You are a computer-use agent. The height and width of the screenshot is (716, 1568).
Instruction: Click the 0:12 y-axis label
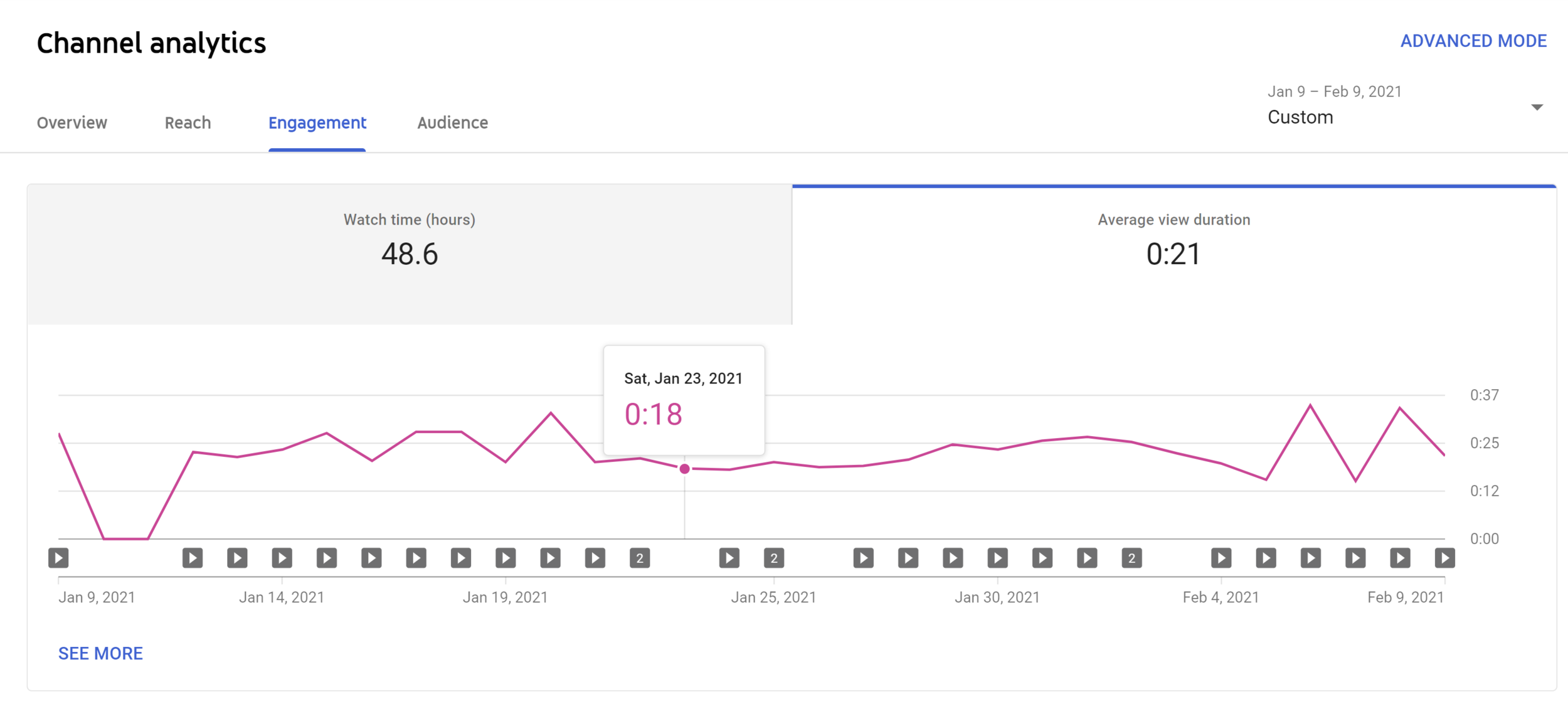(x=1485, y=491)
